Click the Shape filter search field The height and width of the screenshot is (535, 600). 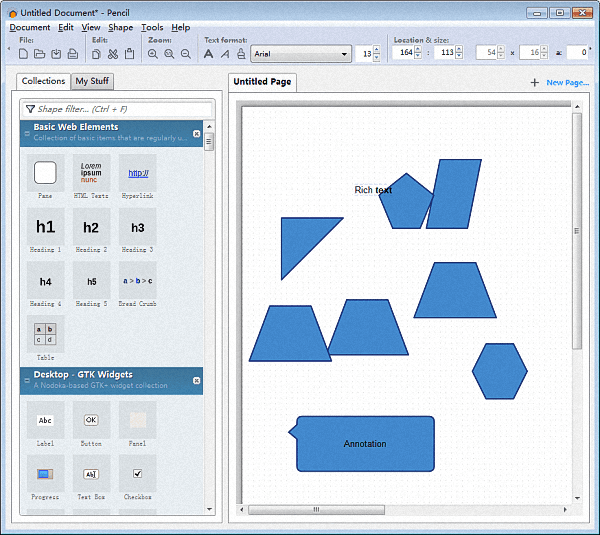tap(117, 109)
